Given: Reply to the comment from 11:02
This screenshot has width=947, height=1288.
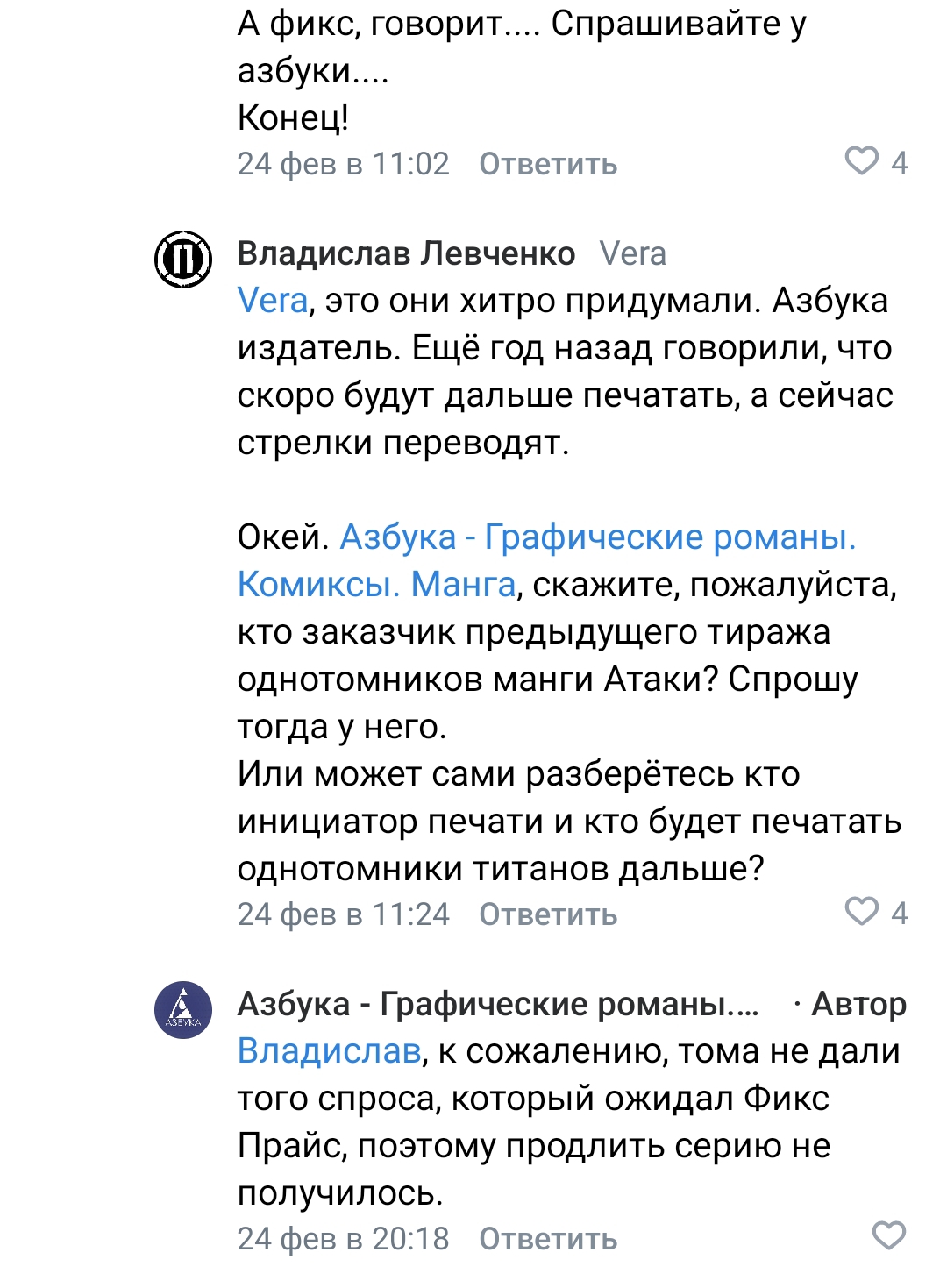Looking at the screenshot, I should (548, 164).
